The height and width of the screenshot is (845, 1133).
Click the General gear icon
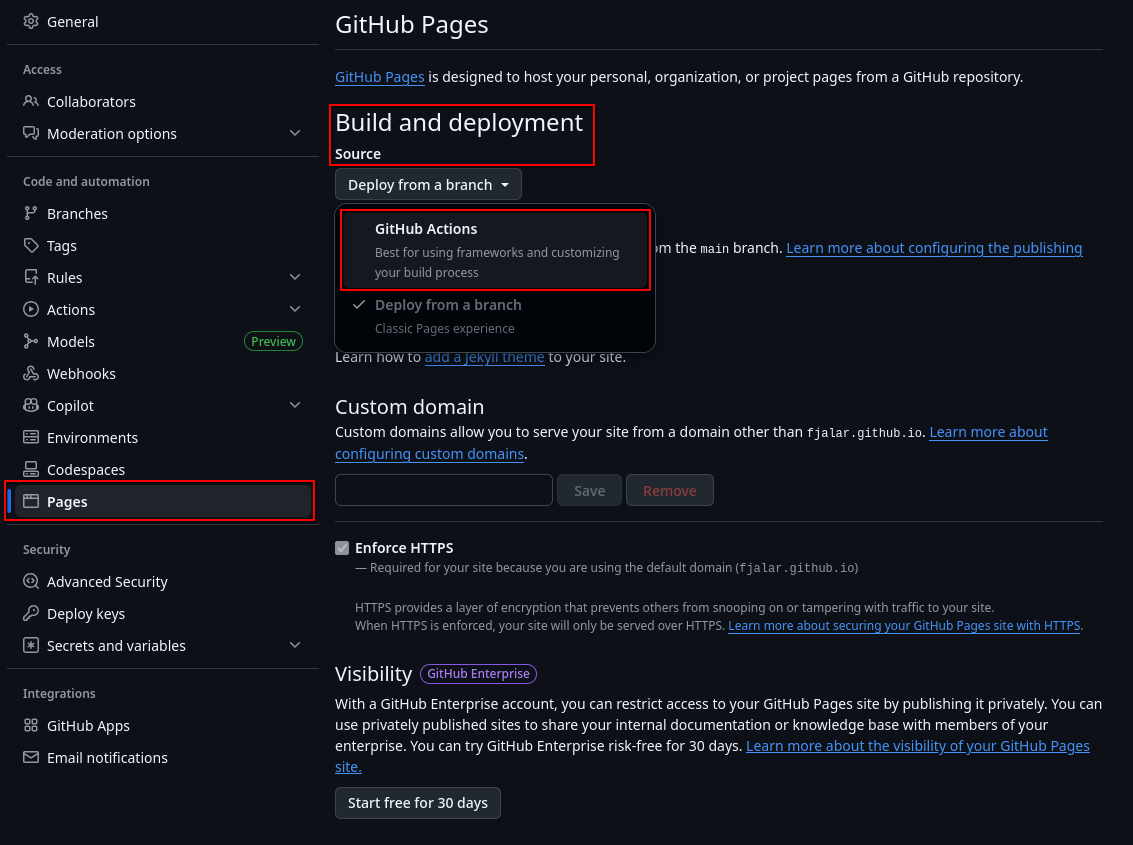30,22
